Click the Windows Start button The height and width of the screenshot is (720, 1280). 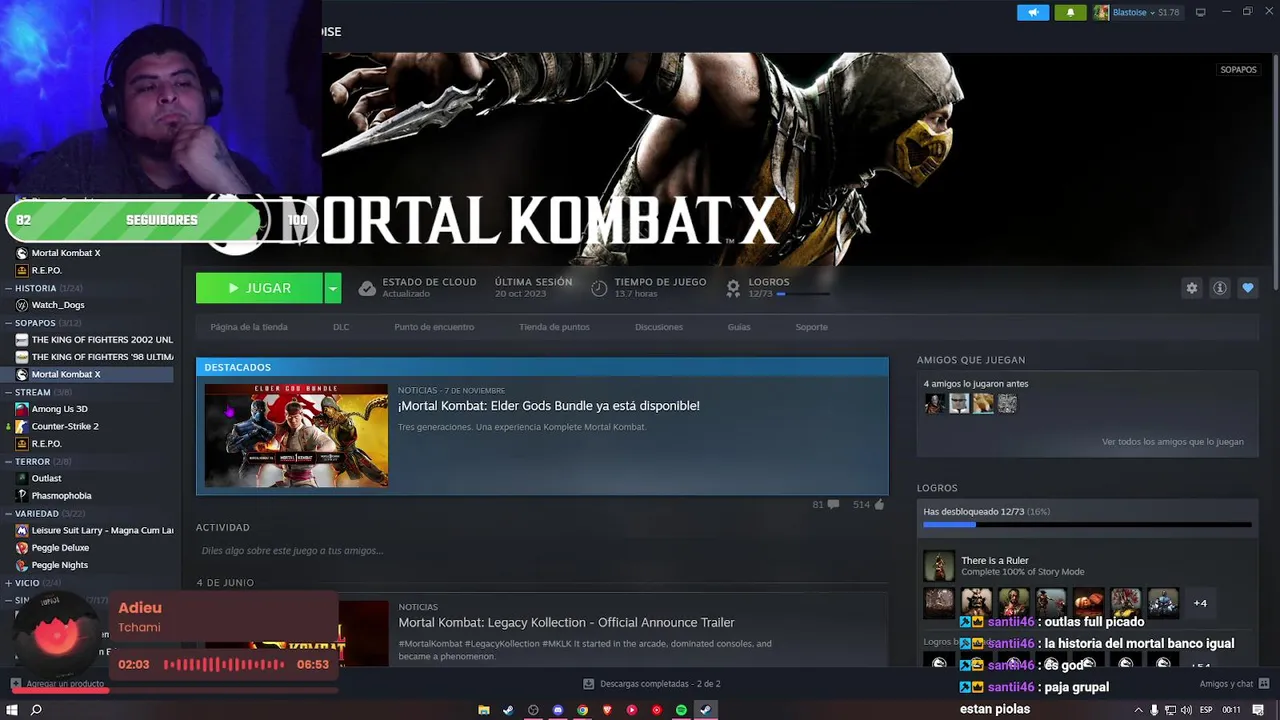click(12, 710)
